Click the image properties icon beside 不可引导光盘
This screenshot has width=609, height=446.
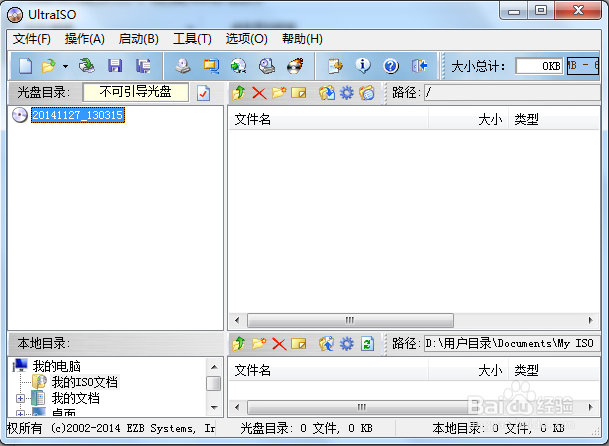204,93
